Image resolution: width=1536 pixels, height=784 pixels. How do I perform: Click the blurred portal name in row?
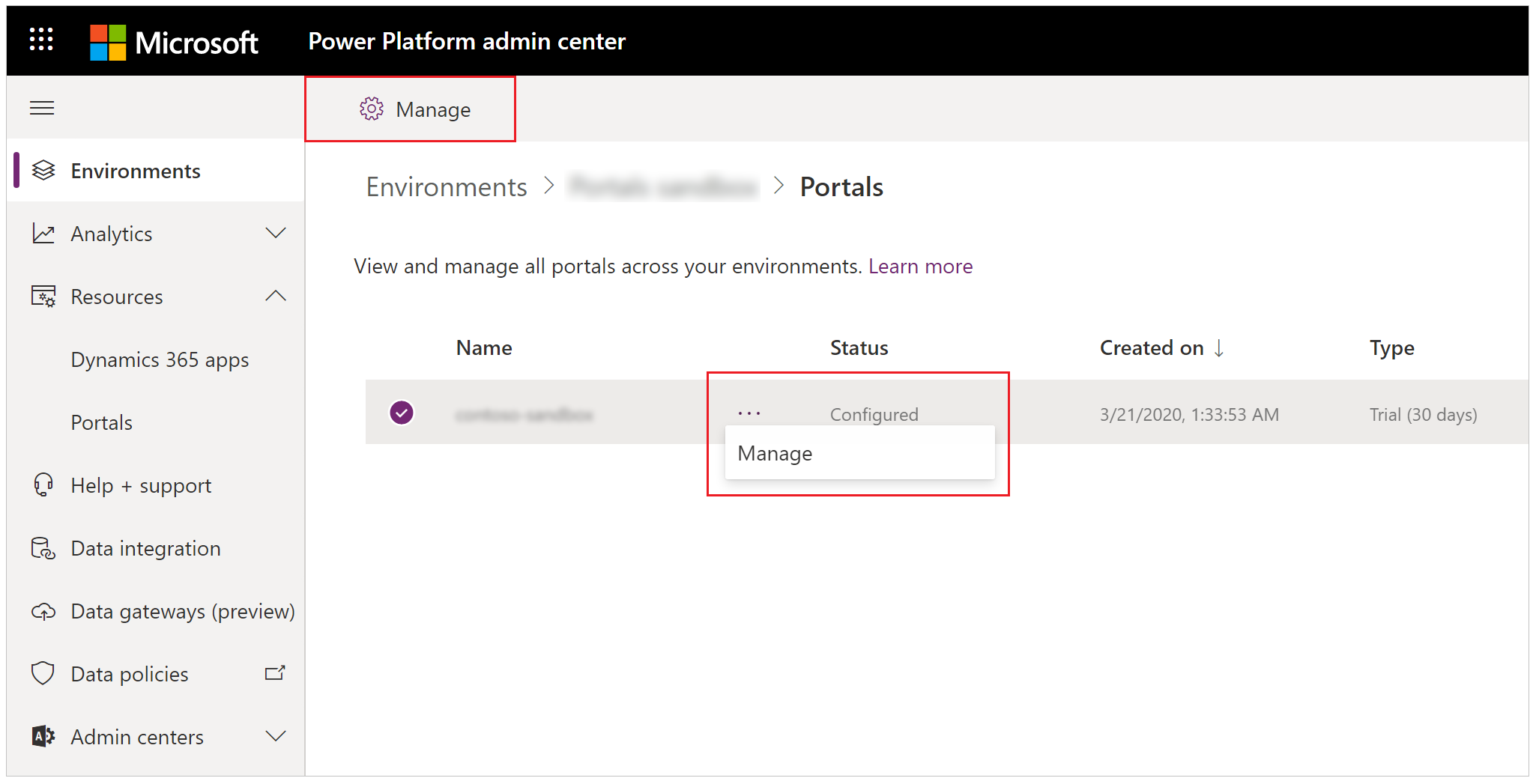[524, 415]
